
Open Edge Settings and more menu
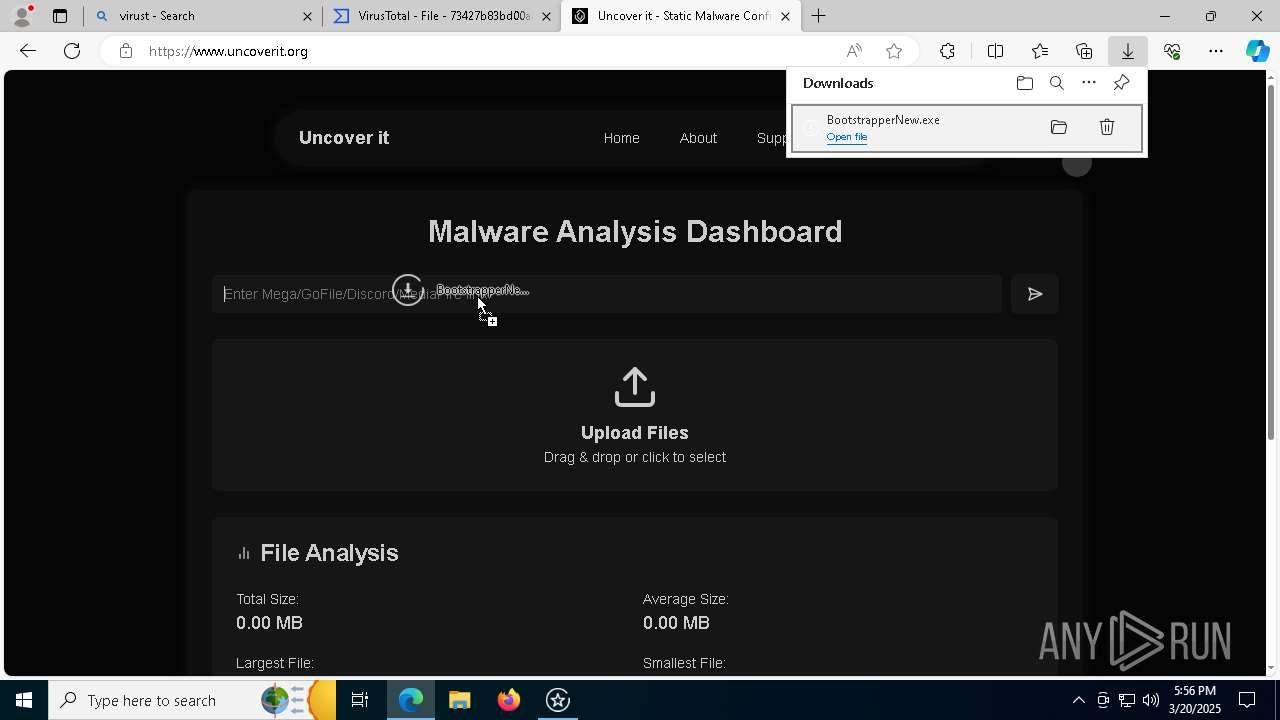pyautogui.click(x=1216, y=51)
